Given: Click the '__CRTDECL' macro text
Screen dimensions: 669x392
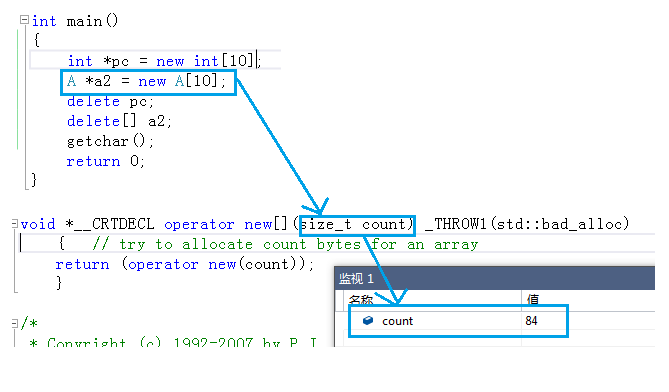Looking at the screenshot, I should pyautogui.click(x=114, y=224).
